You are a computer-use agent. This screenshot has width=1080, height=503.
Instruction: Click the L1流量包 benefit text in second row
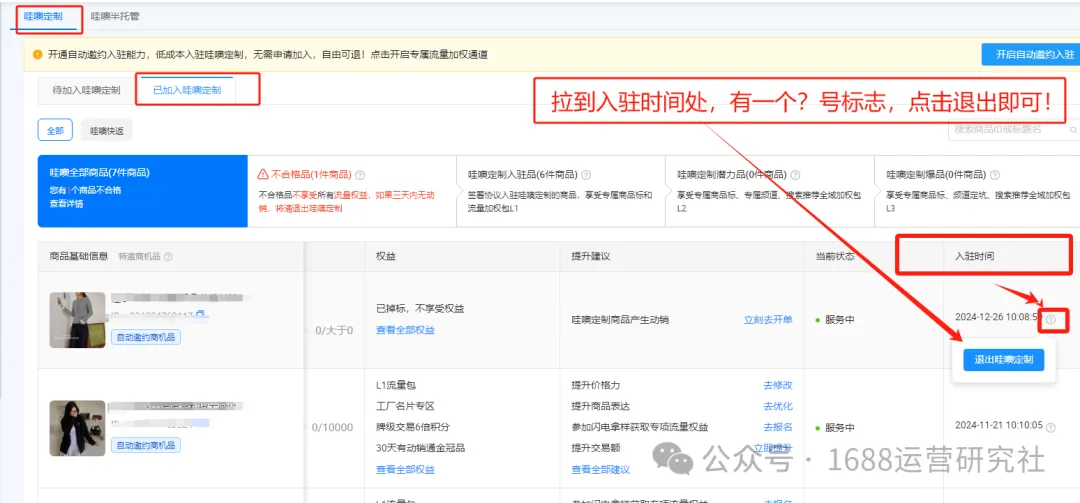(x=396, y=385)
